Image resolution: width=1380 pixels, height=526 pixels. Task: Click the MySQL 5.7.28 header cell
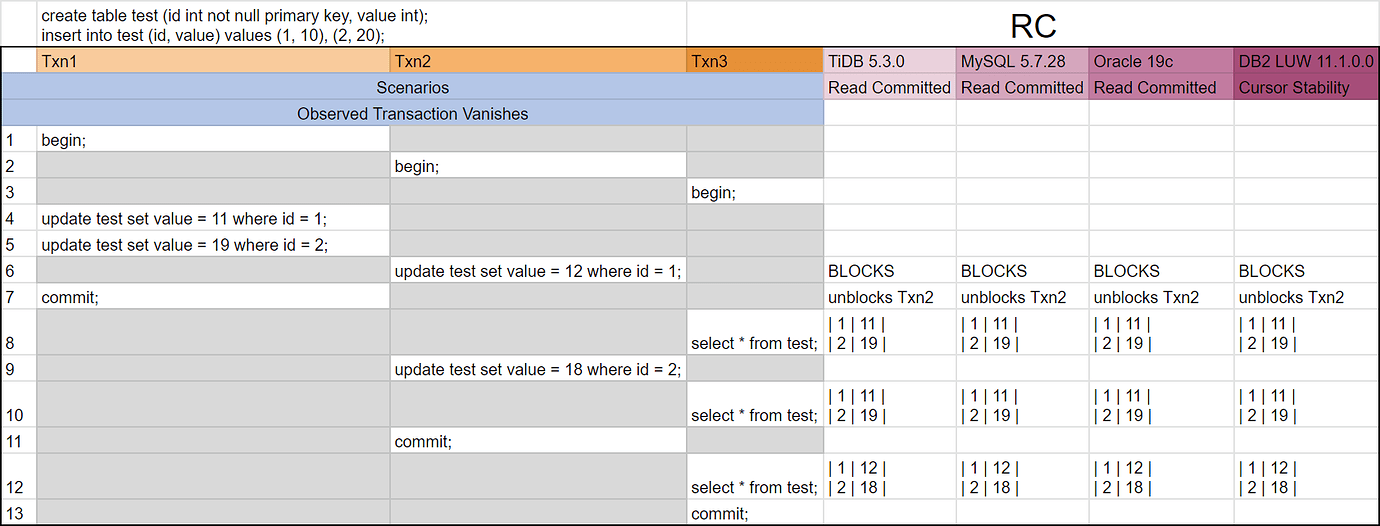[x=1022, y=61]
